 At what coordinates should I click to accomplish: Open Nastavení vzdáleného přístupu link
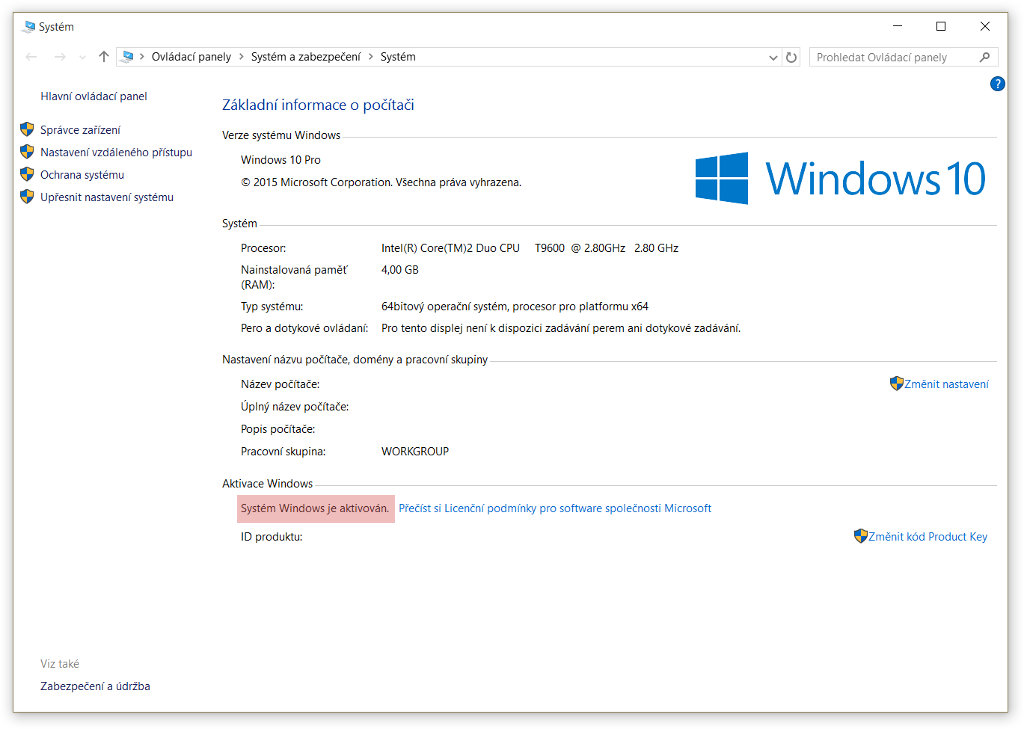coord(116,152)
